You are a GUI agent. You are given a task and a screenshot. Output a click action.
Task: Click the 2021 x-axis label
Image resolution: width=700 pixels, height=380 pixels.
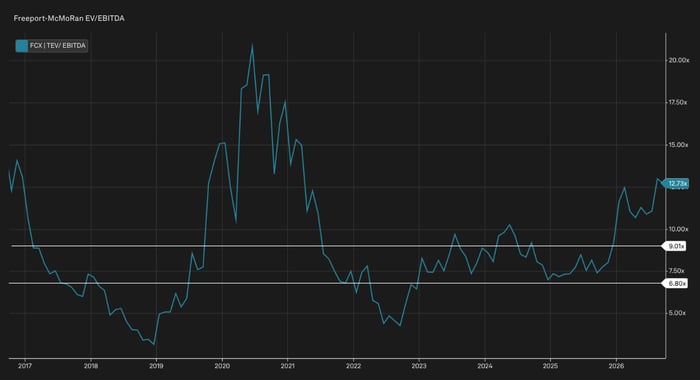coord(288,366)
